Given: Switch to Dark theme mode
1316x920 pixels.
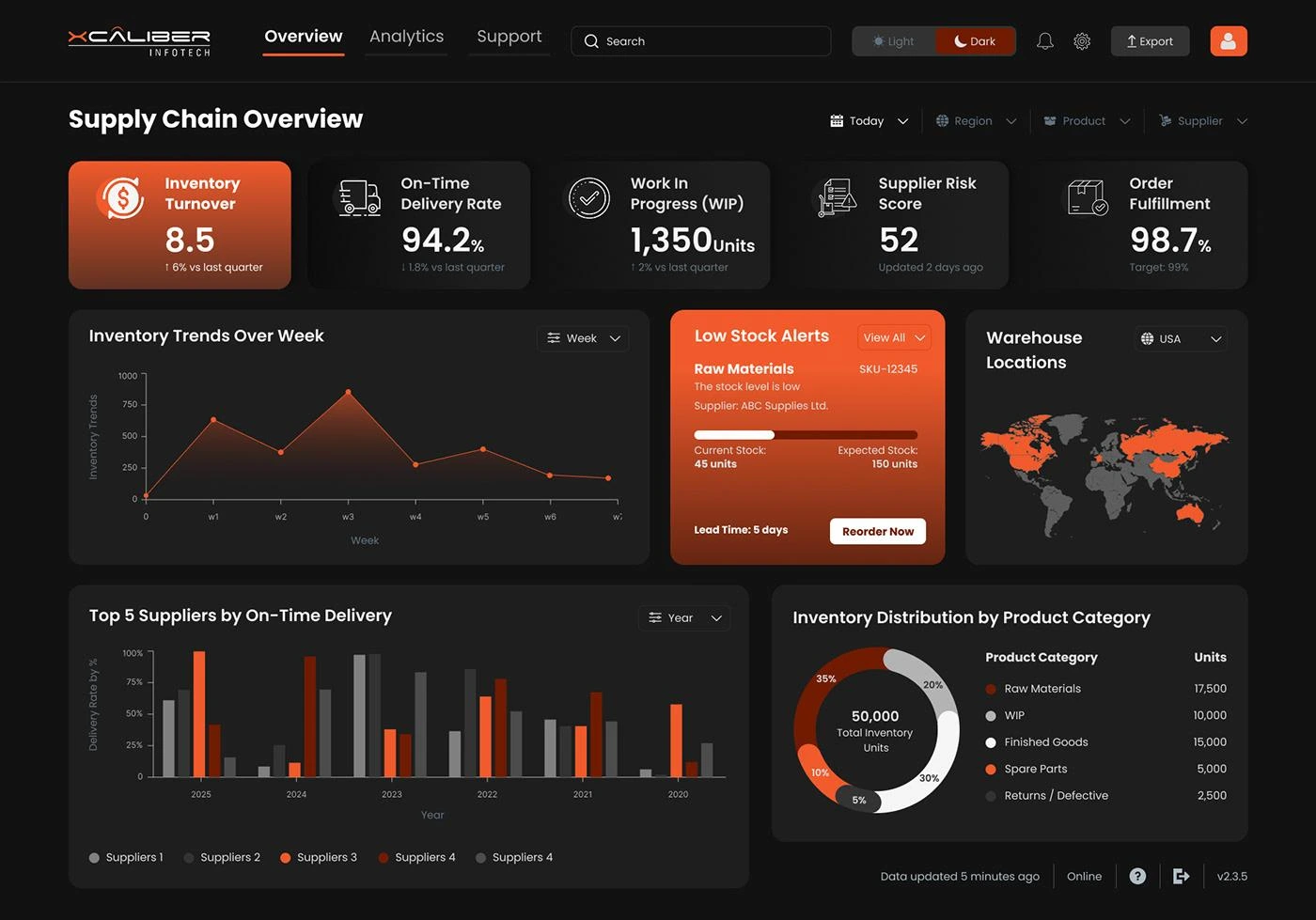Looking at the screenshot, I should click(x=975, y=41).
